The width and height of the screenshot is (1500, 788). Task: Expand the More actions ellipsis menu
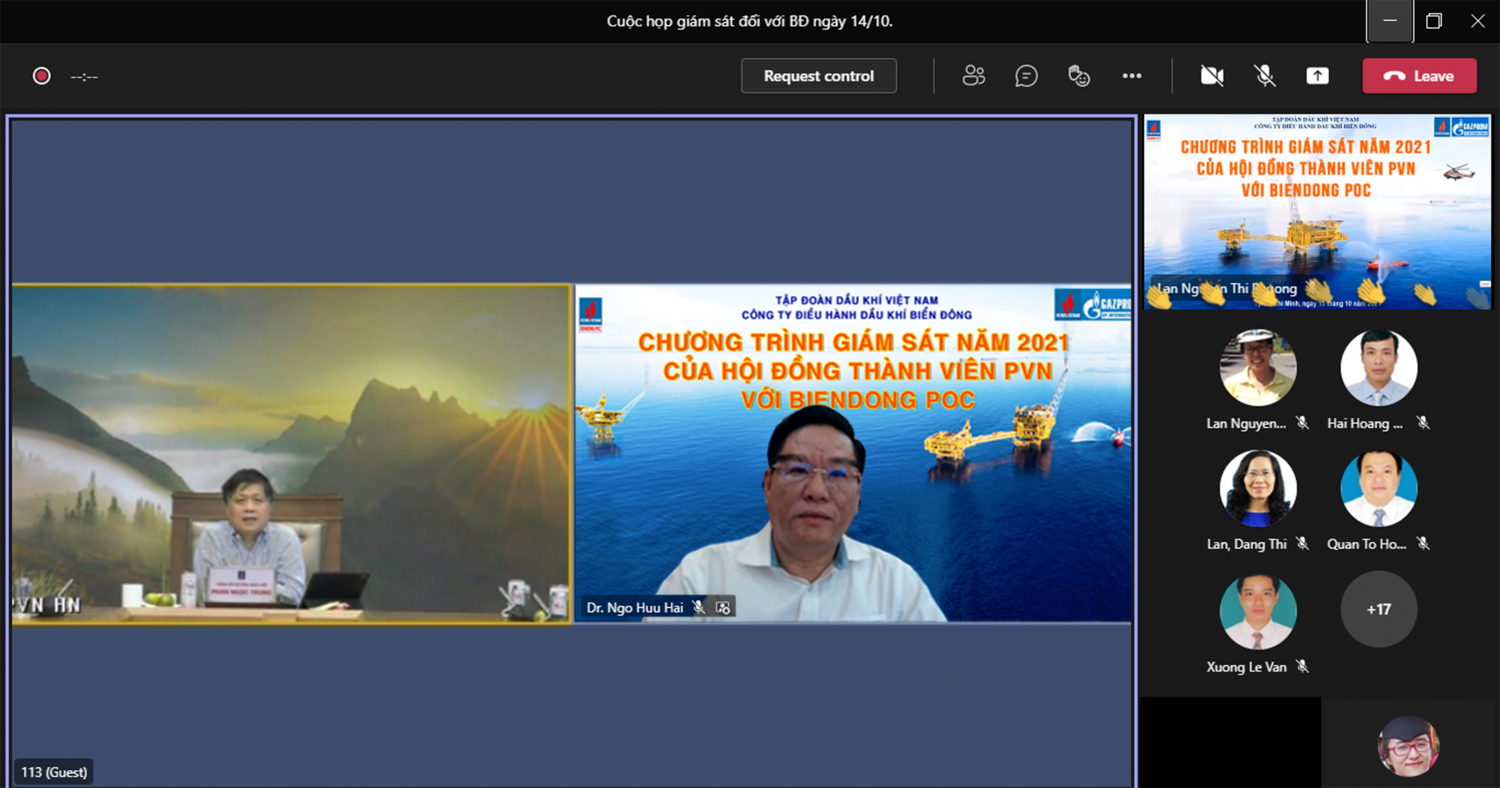pos(1131,76)
